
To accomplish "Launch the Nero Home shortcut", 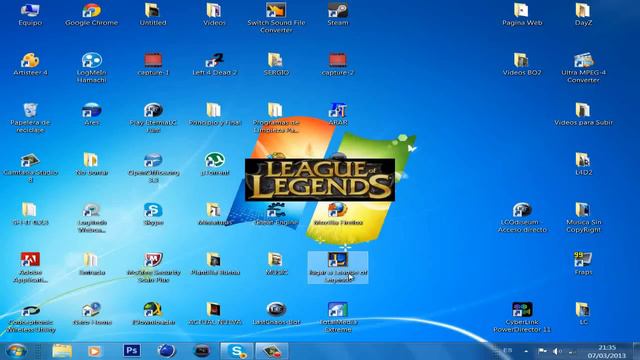I will point(91,314).
